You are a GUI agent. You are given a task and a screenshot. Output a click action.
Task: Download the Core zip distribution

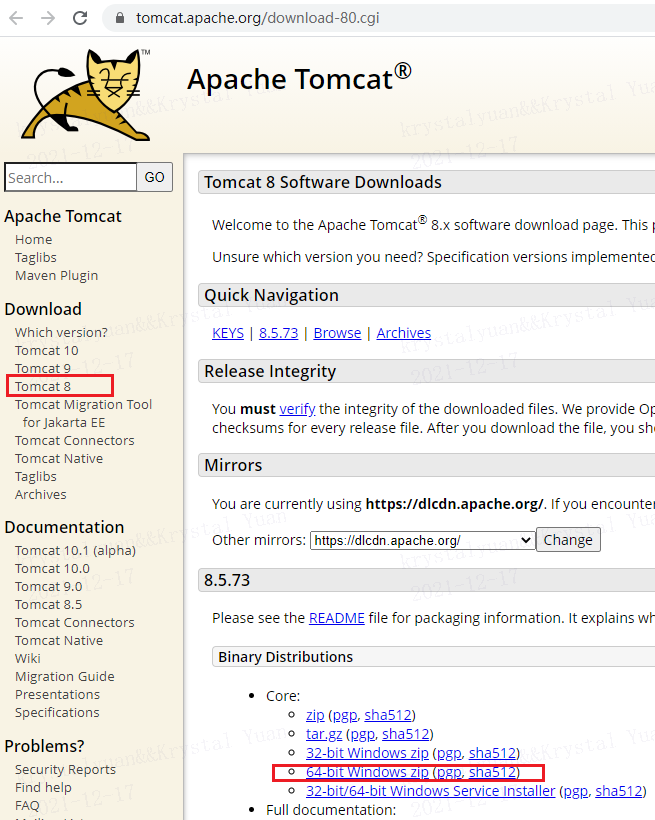coord(315,715)
